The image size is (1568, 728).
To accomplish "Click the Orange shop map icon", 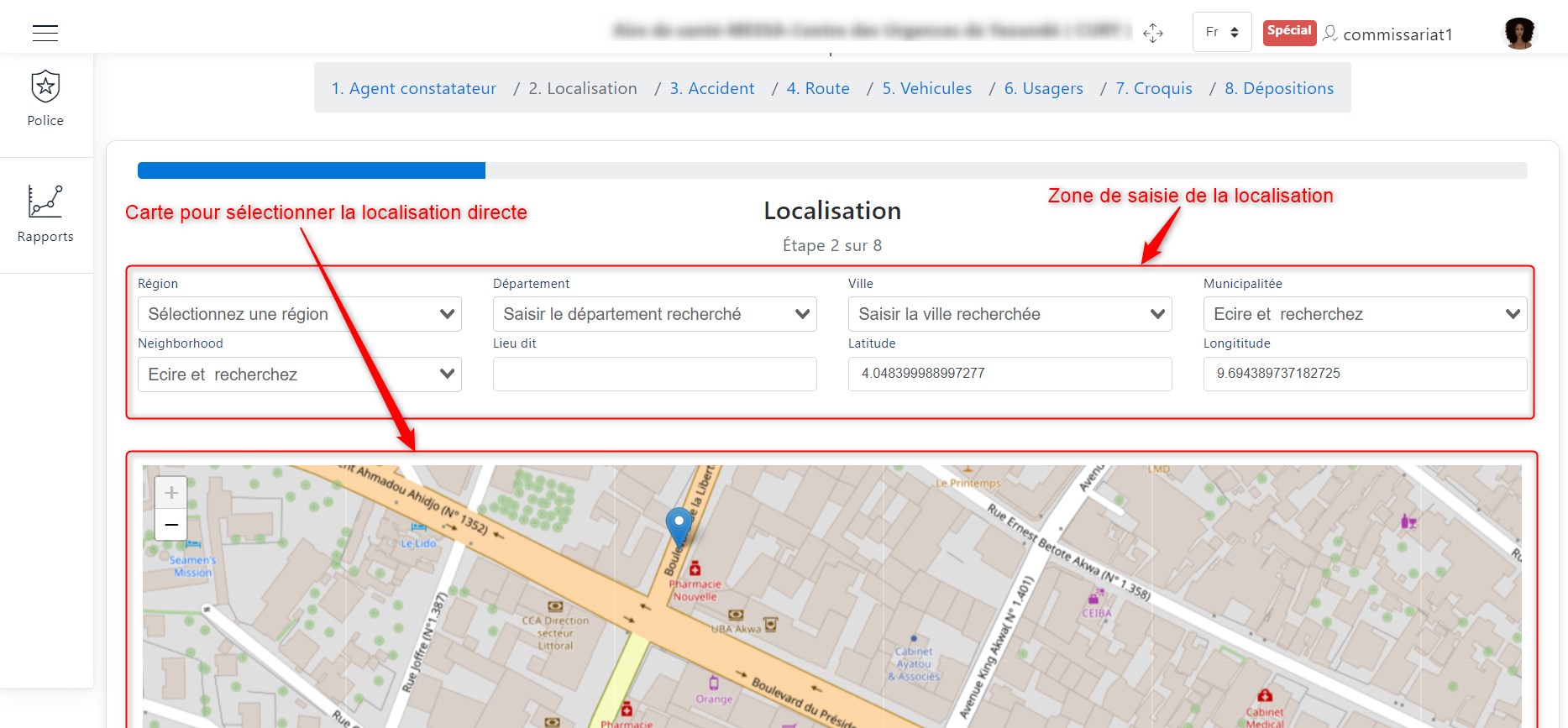I will tap(714, 683).
